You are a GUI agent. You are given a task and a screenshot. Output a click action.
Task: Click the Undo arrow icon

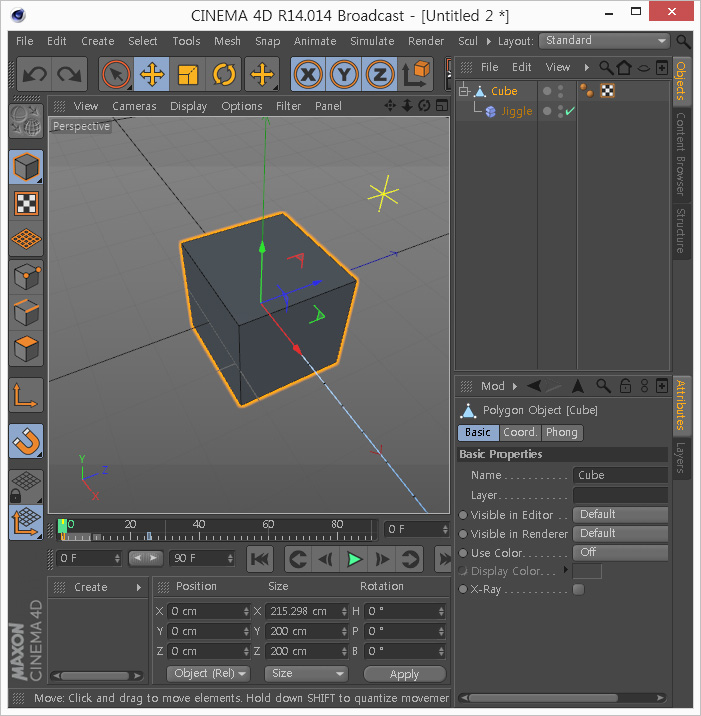[x=35, y=74]
